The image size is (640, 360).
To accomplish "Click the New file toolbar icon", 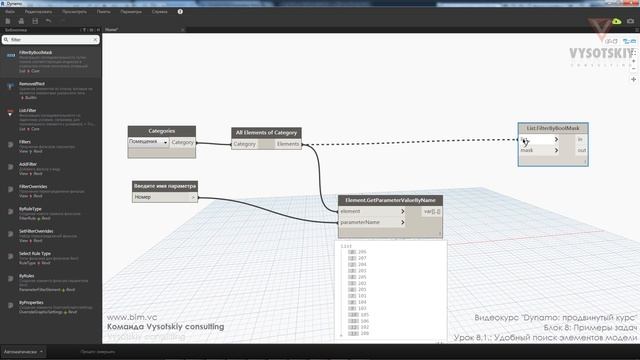I will tap(8, 21).
